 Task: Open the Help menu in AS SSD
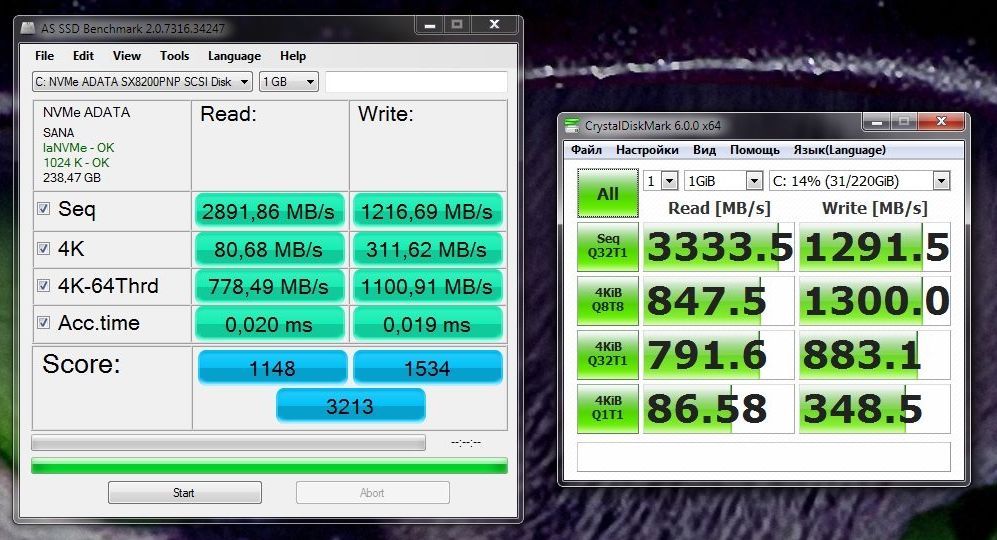click(293, 56)
